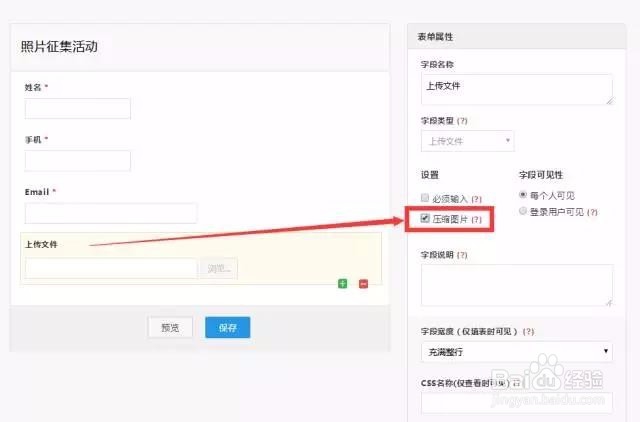Click the 手机 field label
This screenshot has width=640, height=422.
33,140
